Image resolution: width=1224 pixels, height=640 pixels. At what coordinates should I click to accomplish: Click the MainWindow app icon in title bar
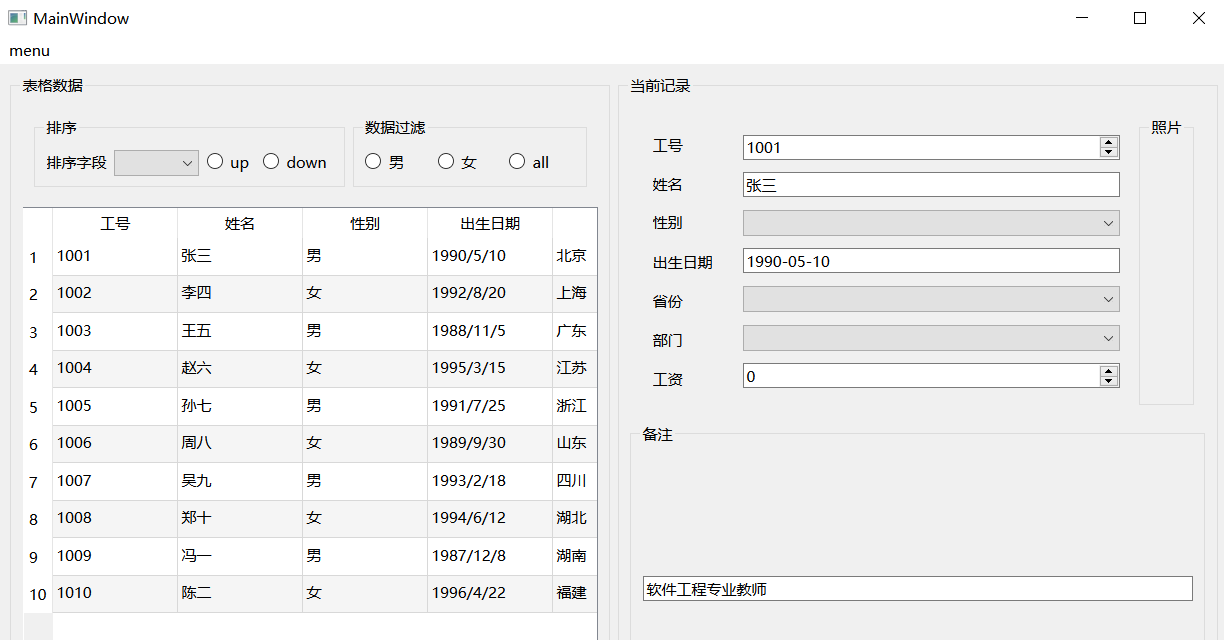(17, 18)
